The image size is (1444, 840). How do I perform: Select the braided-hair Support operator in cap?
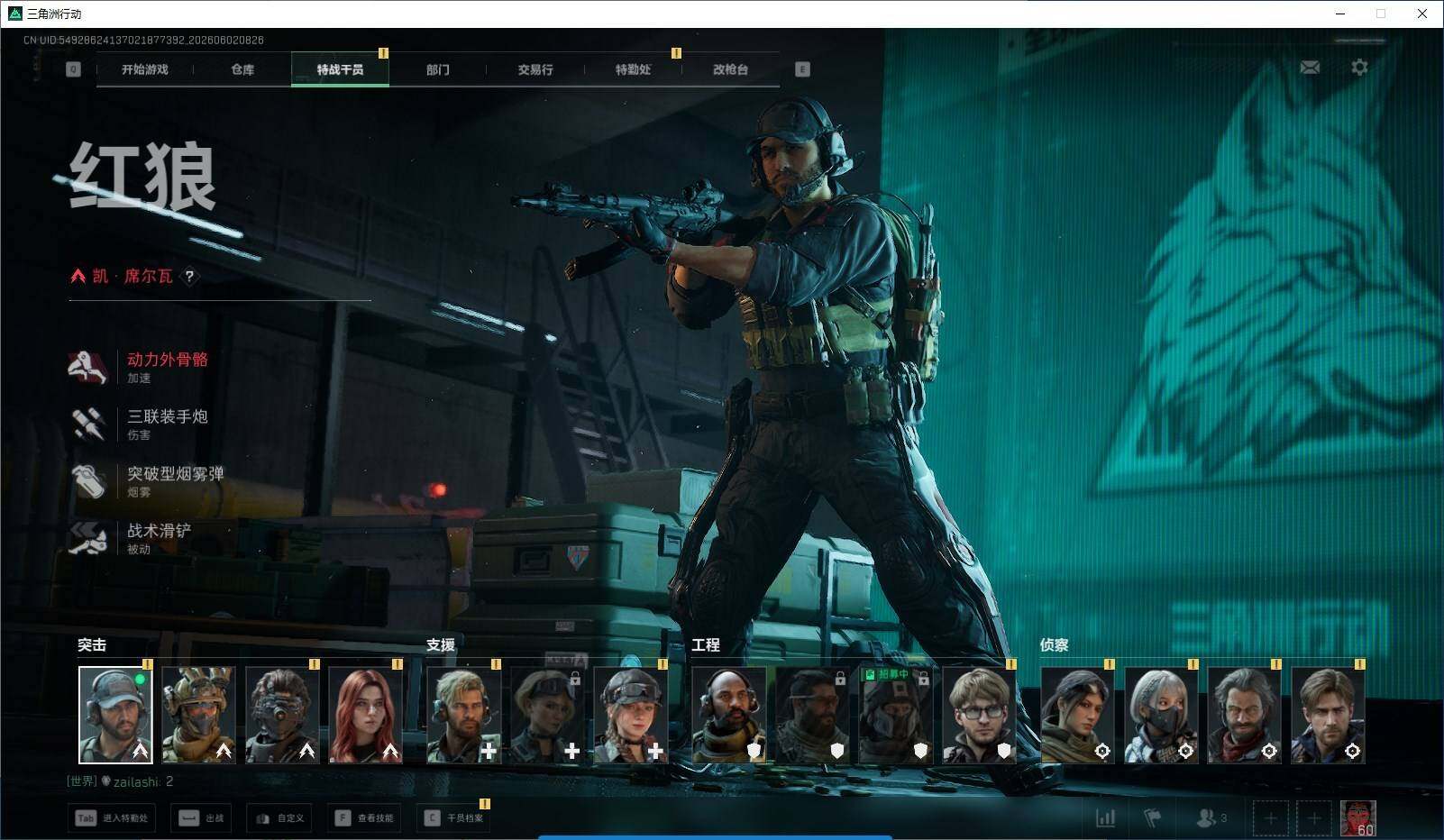click(x=630, y=715)
